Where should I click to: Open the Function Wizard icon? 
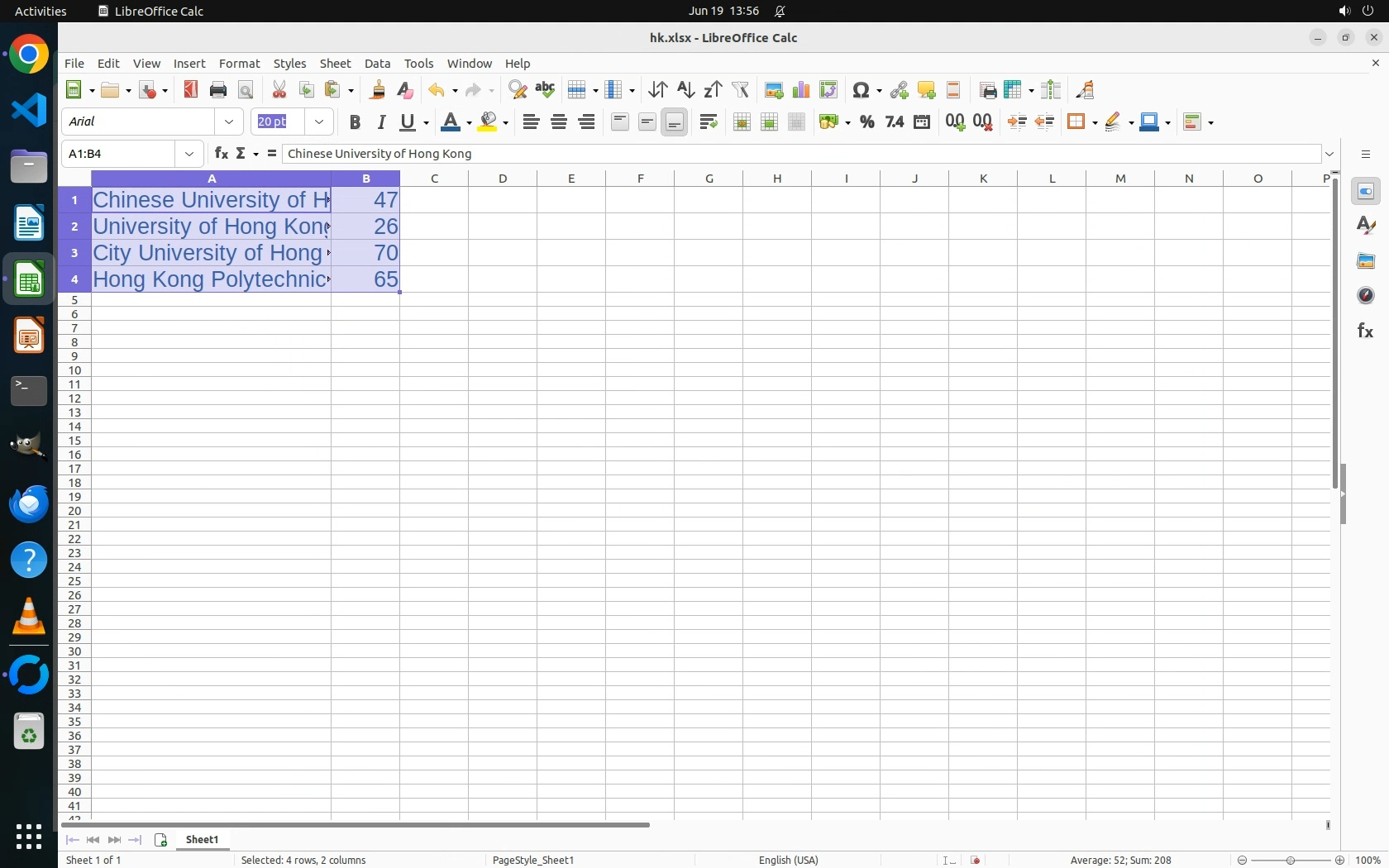pyautogui.click(x=221, y=154)
